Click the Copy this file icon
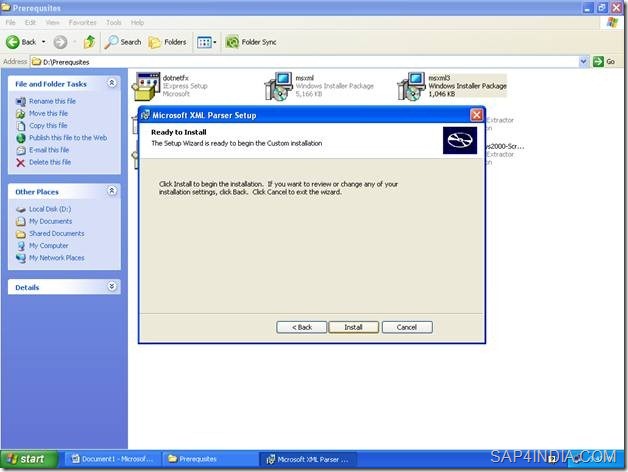The height and width of the screenshot is (472, 628). [21, 126]
